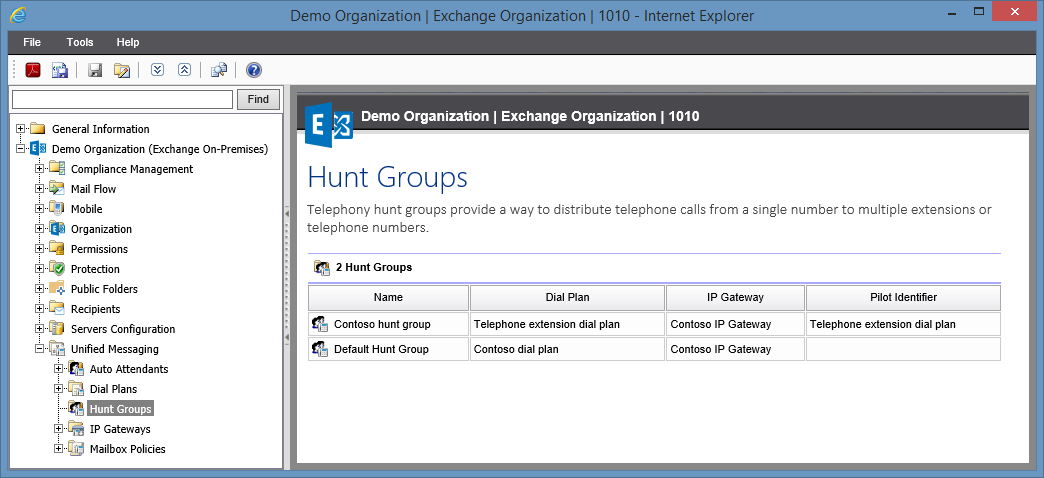
Task: Sort by the Dial Plan column header
Action: tap(567, 298)
